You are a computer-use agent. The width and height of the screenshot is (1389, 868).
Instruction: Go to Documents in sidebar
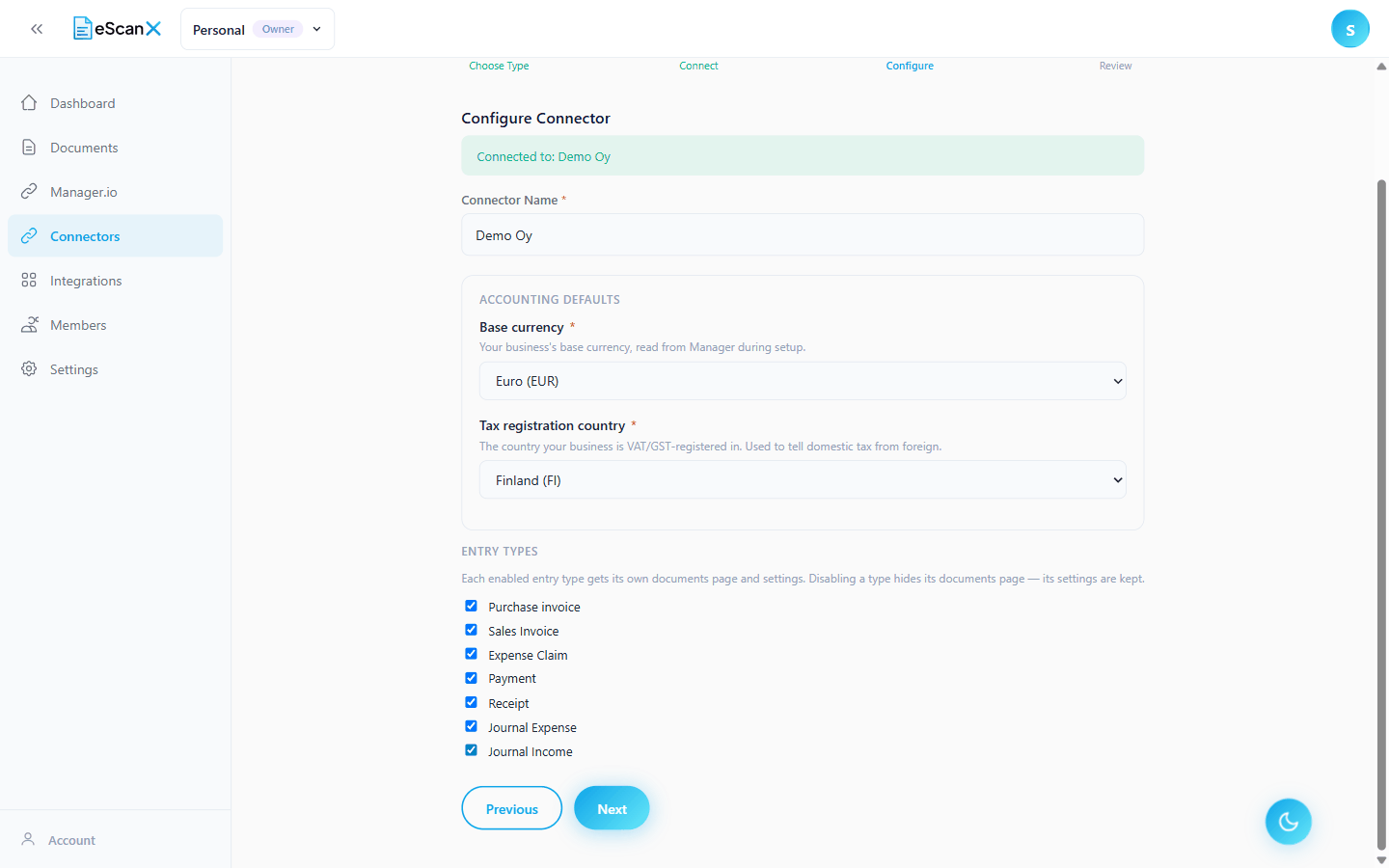(115, 148)
